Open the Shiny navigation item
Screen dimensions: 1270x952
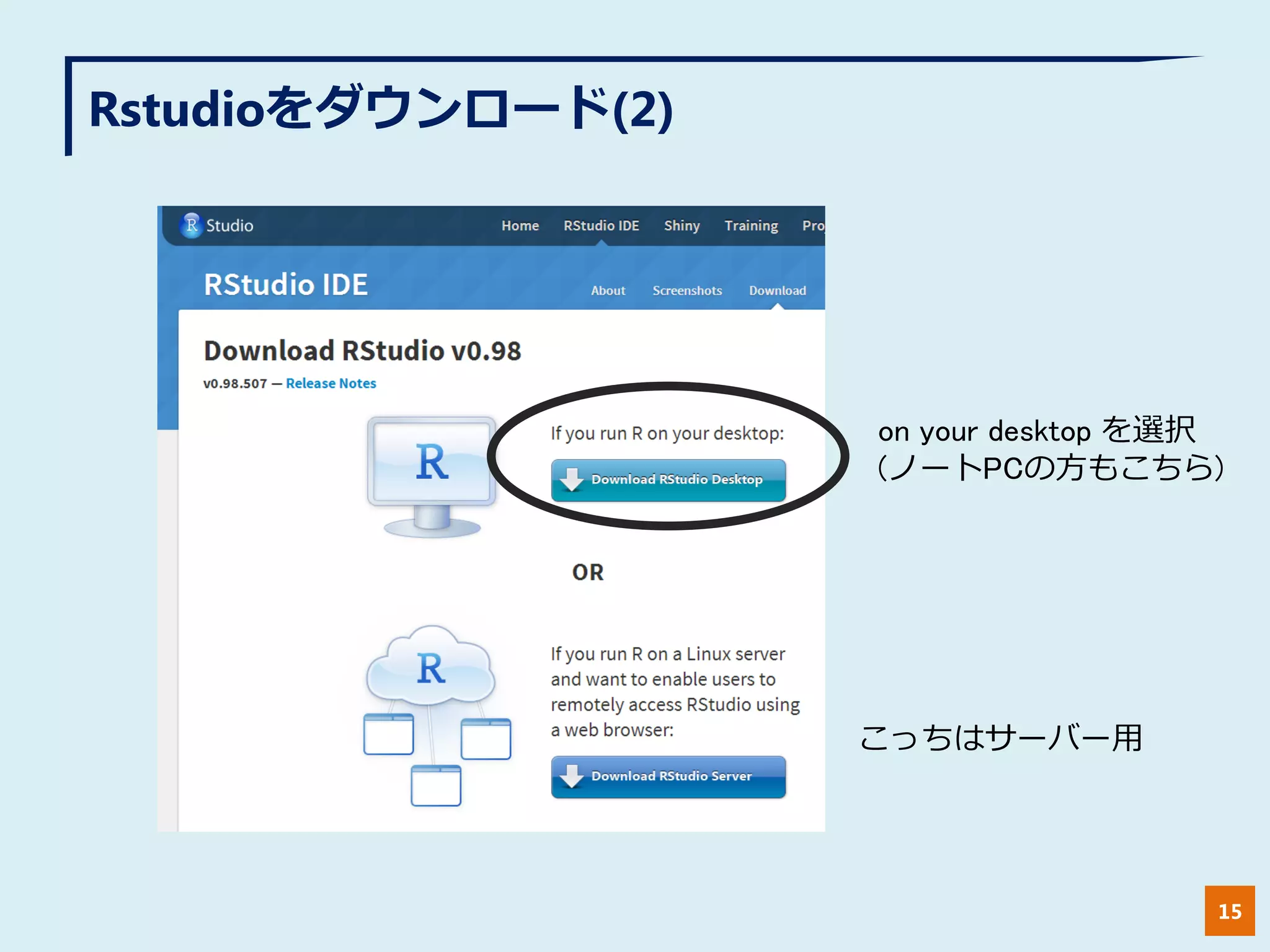(682, 226)
